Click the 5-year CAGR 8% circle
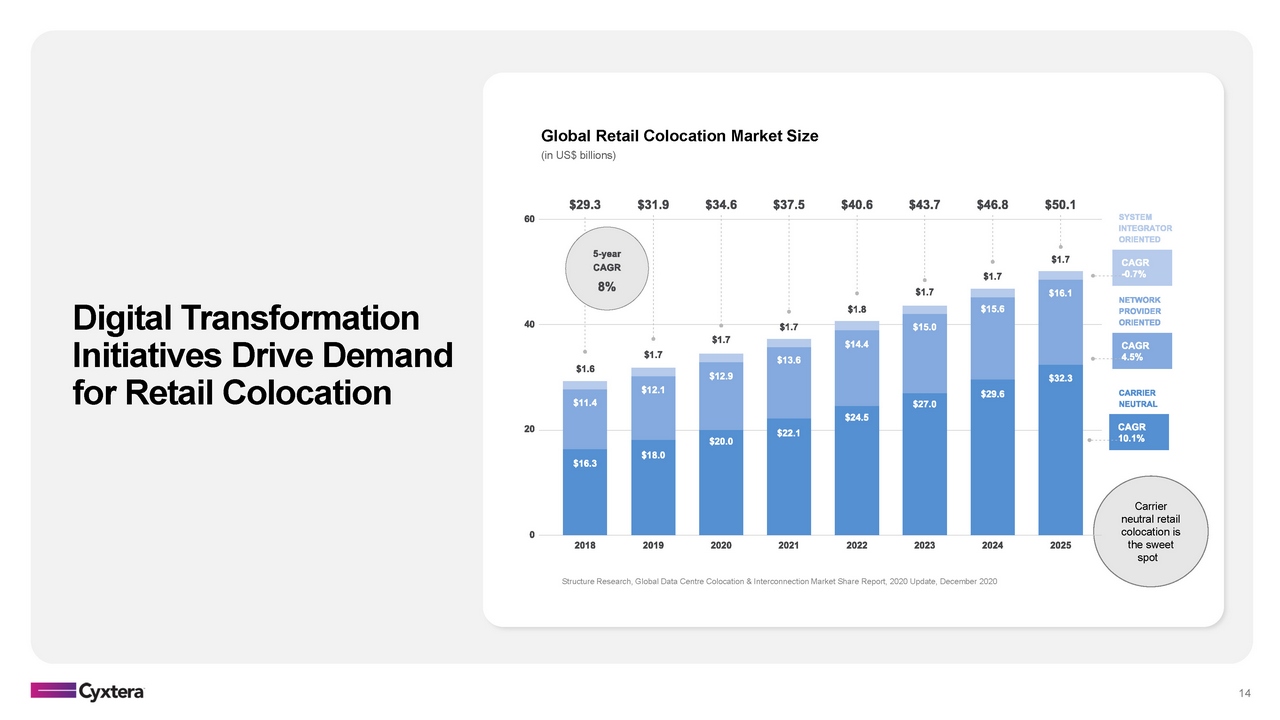Viewport: 1280px width, 720px height. coord(607,270)
